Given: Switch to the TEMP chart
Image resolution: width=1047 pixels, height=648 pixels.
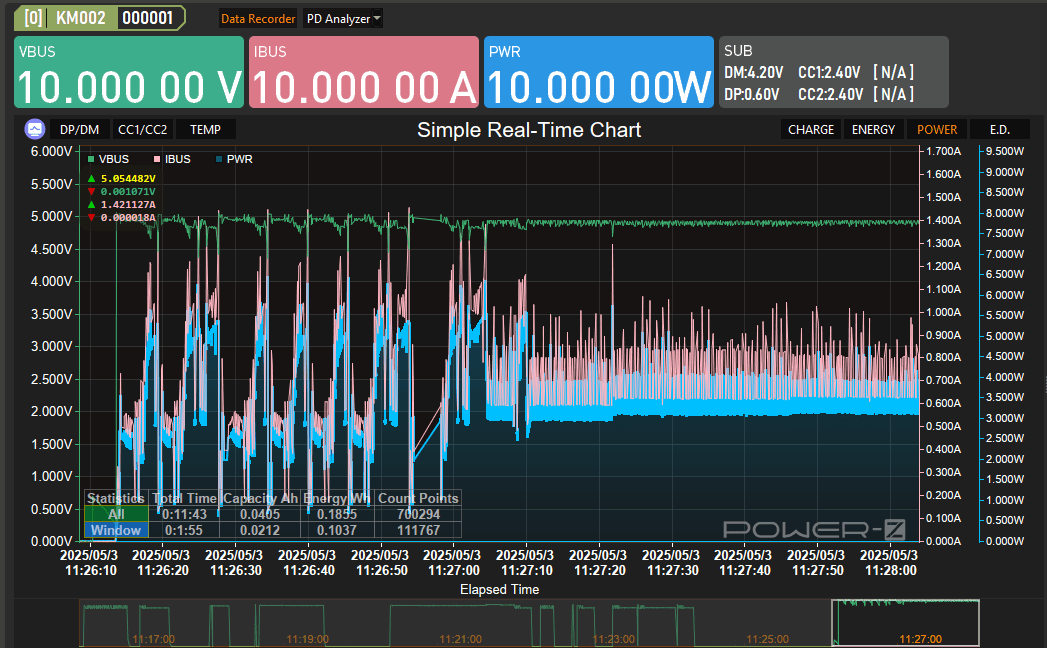Looking at the screenshot, I should [205, 129].
